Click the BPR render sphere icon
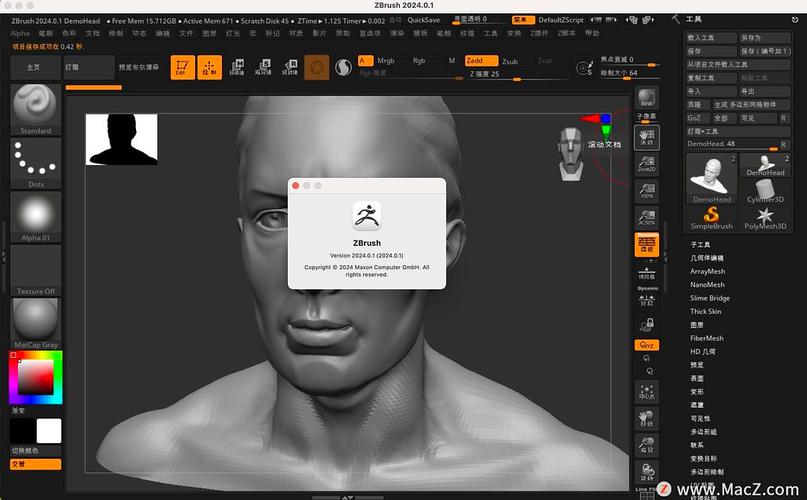Viewport: 807px width, 500px height. point(646,98)
